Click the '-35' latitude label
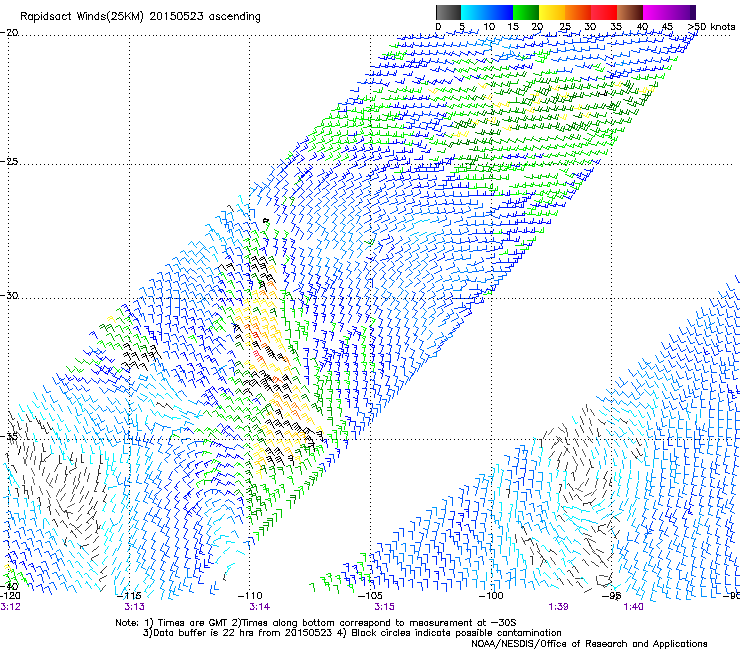Viewport: 740px width, 650px height. [9, 436]
